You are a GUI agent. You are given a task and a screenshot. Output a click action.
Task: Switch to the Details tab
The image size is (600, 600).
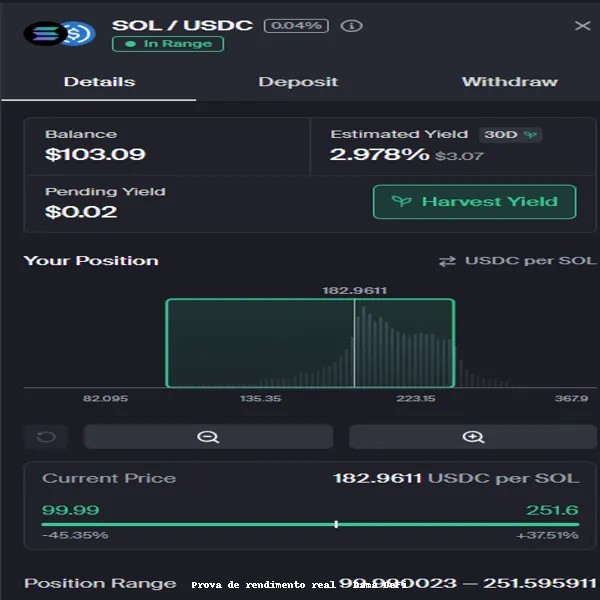(x=99, y=82)
